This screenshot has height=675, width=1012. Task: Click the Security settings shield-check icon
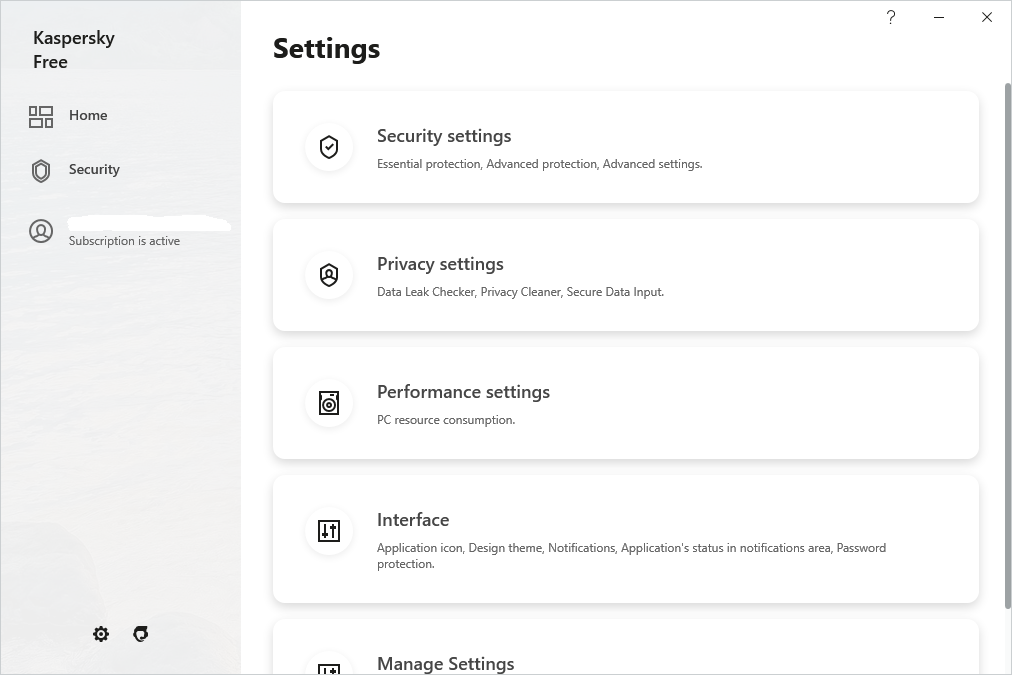329,148
